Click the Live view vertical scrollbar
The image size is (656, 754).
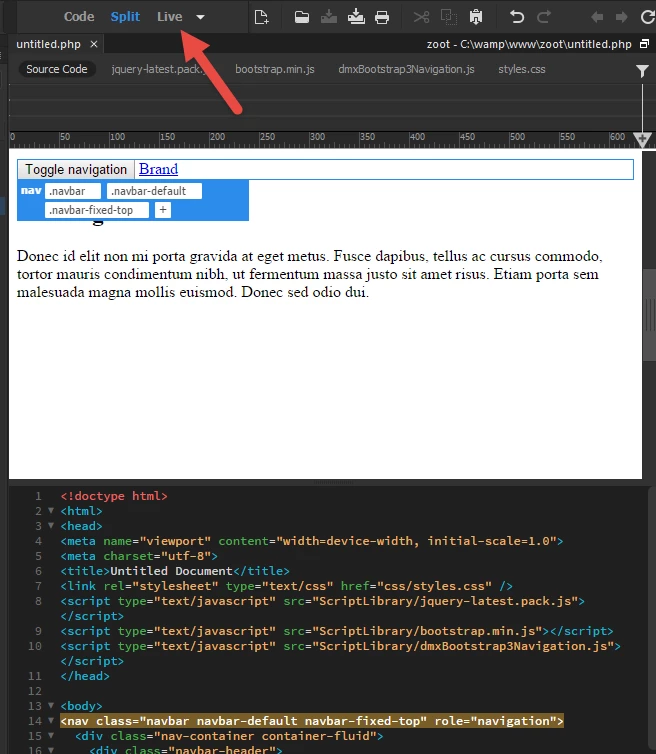649,315
